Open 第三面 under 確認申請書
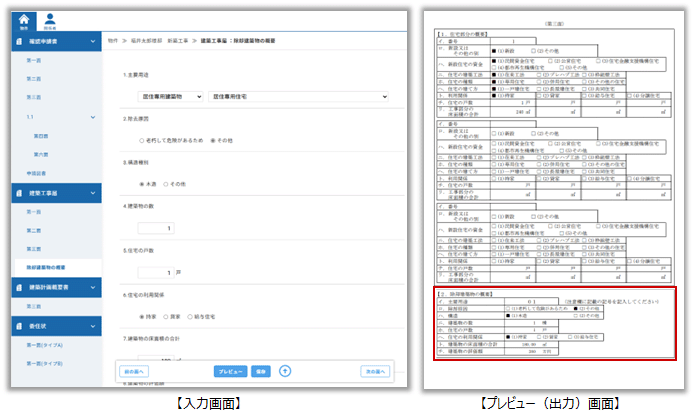 [34, 97]
